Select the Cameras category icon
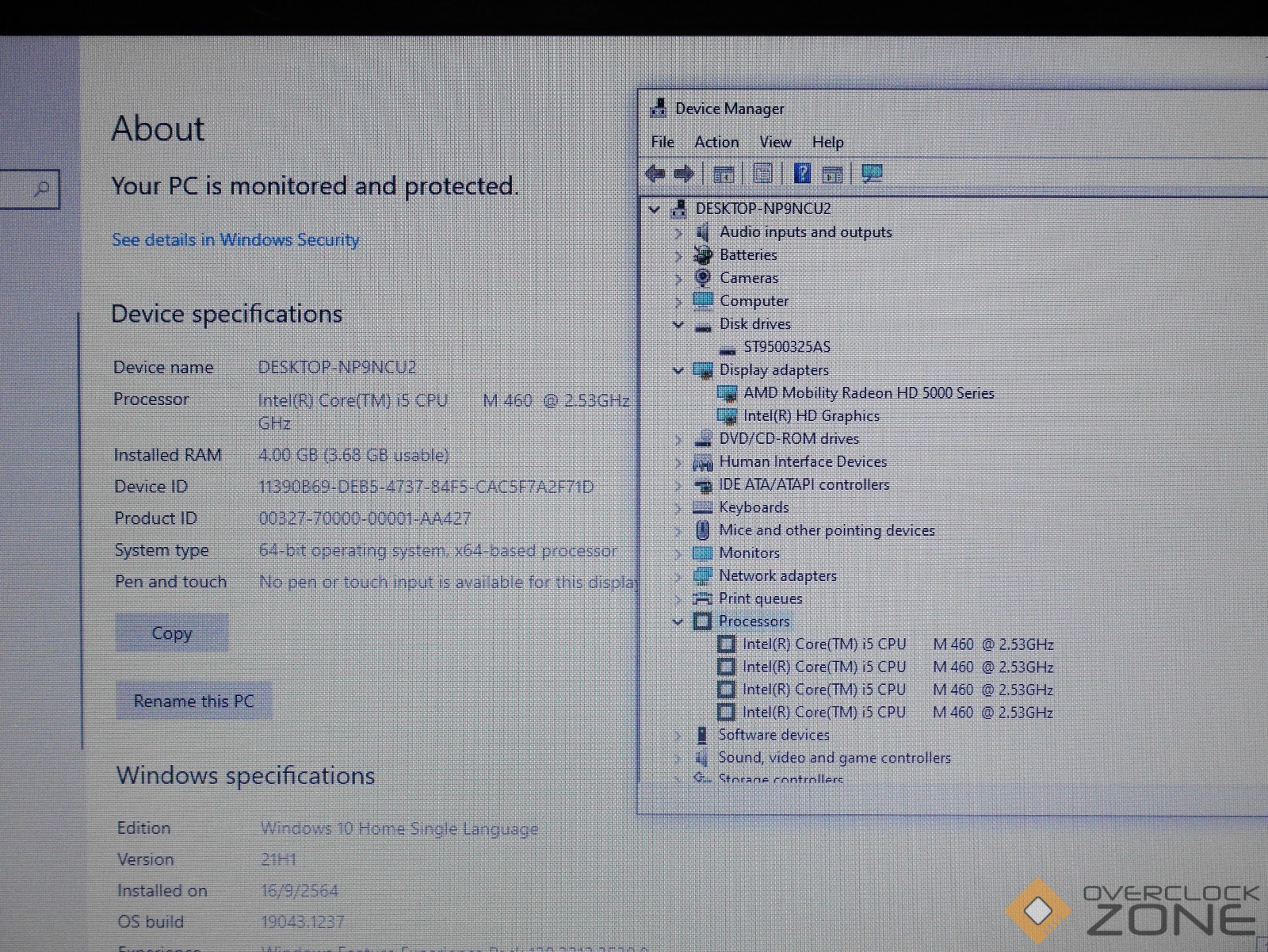1268x952 pixels. [x=702, y=277]
